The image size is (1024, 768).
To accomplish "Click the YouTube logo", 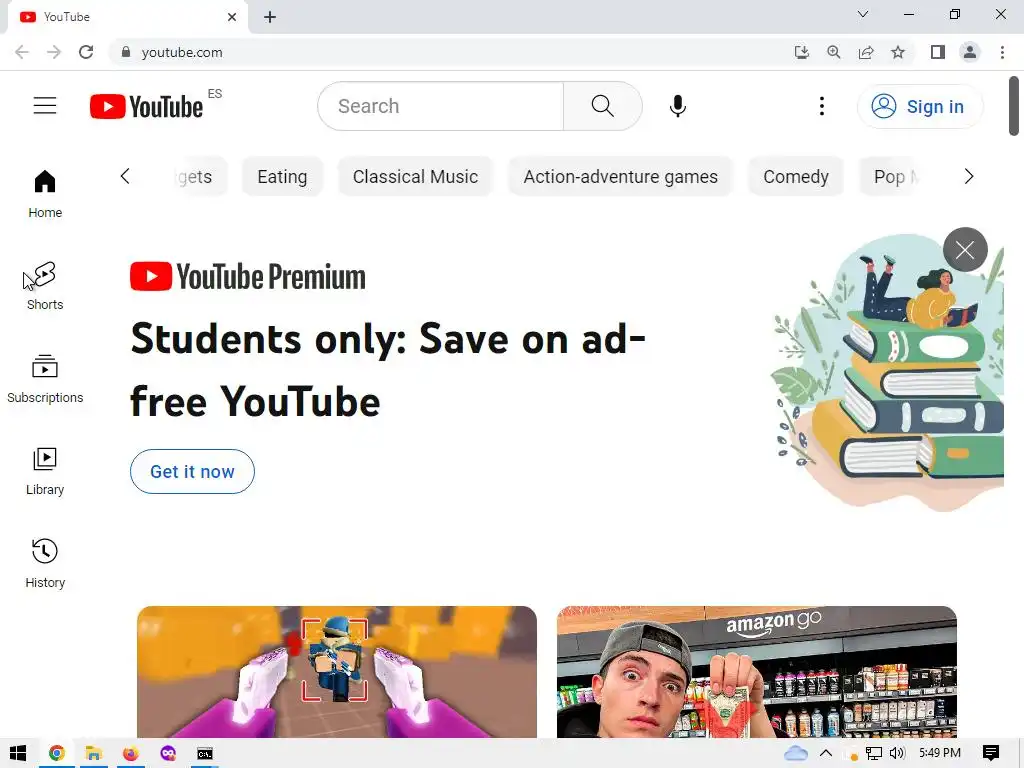I will [147, 106].
